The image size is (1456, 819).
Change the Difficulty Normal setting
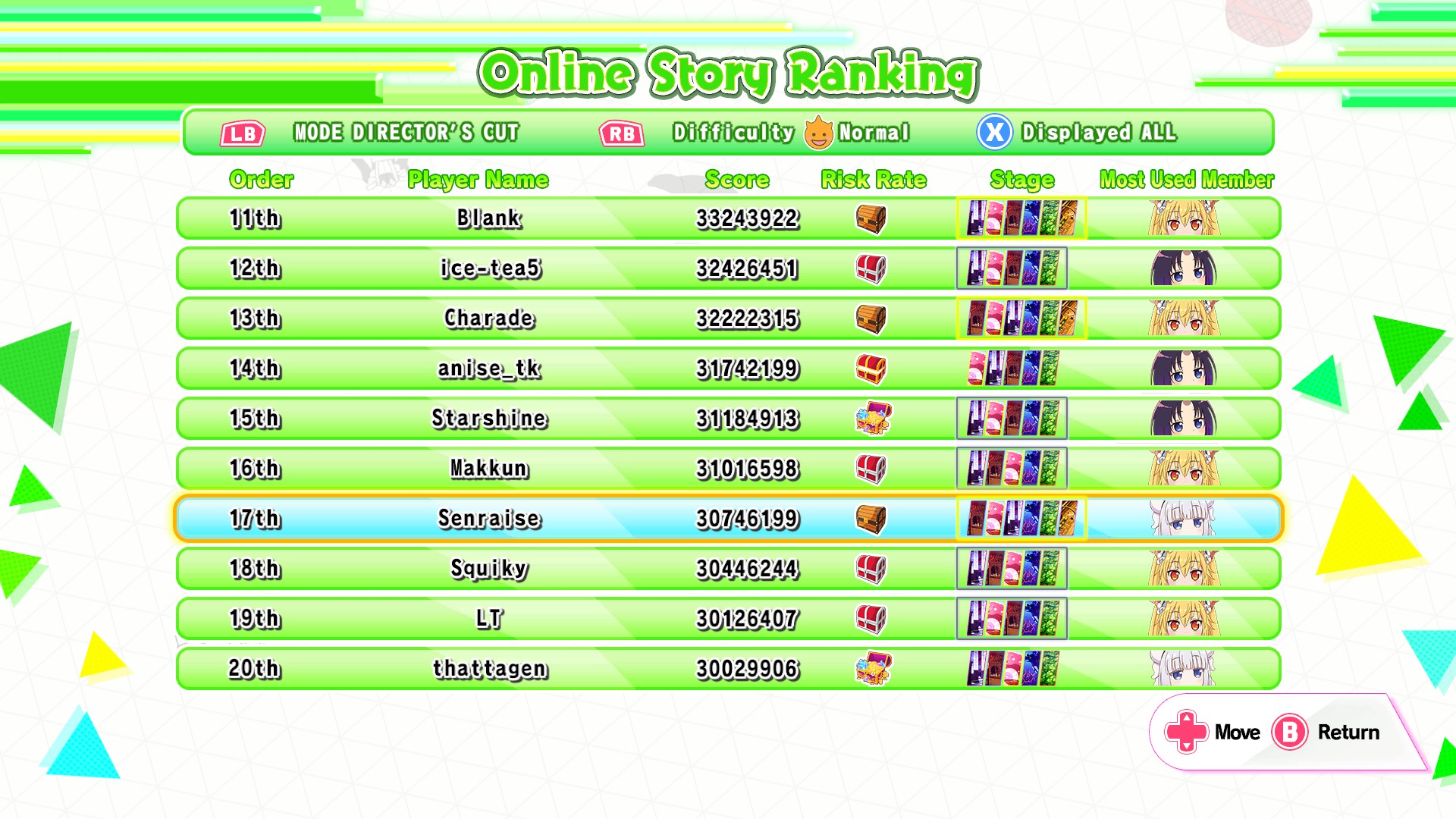coord(791,133)
